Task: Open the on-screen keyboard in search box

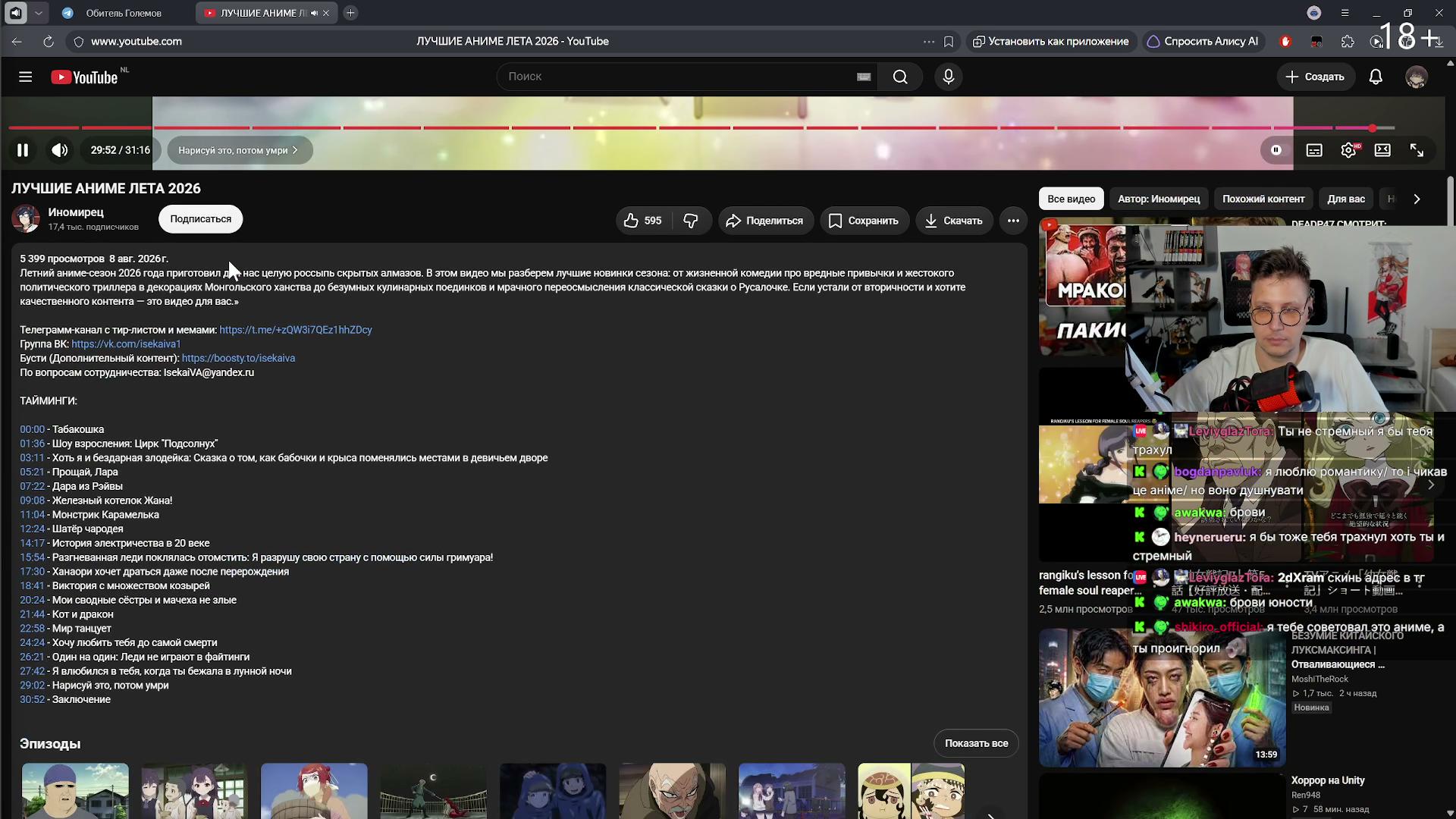Action: click(x=864, y=77)
